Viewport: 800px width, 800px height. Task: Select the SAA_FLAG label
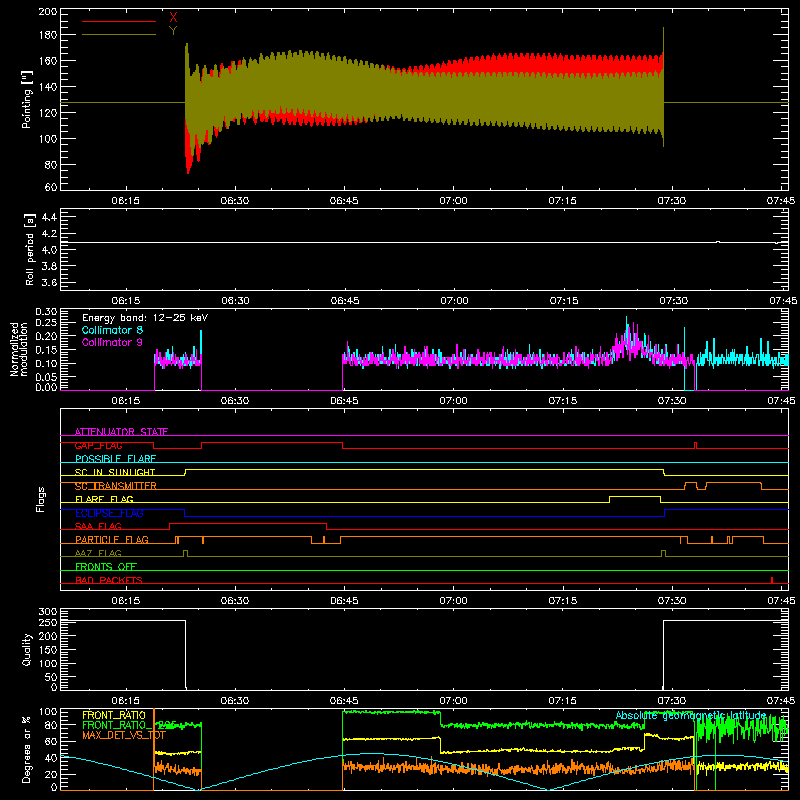click(98, 526)
